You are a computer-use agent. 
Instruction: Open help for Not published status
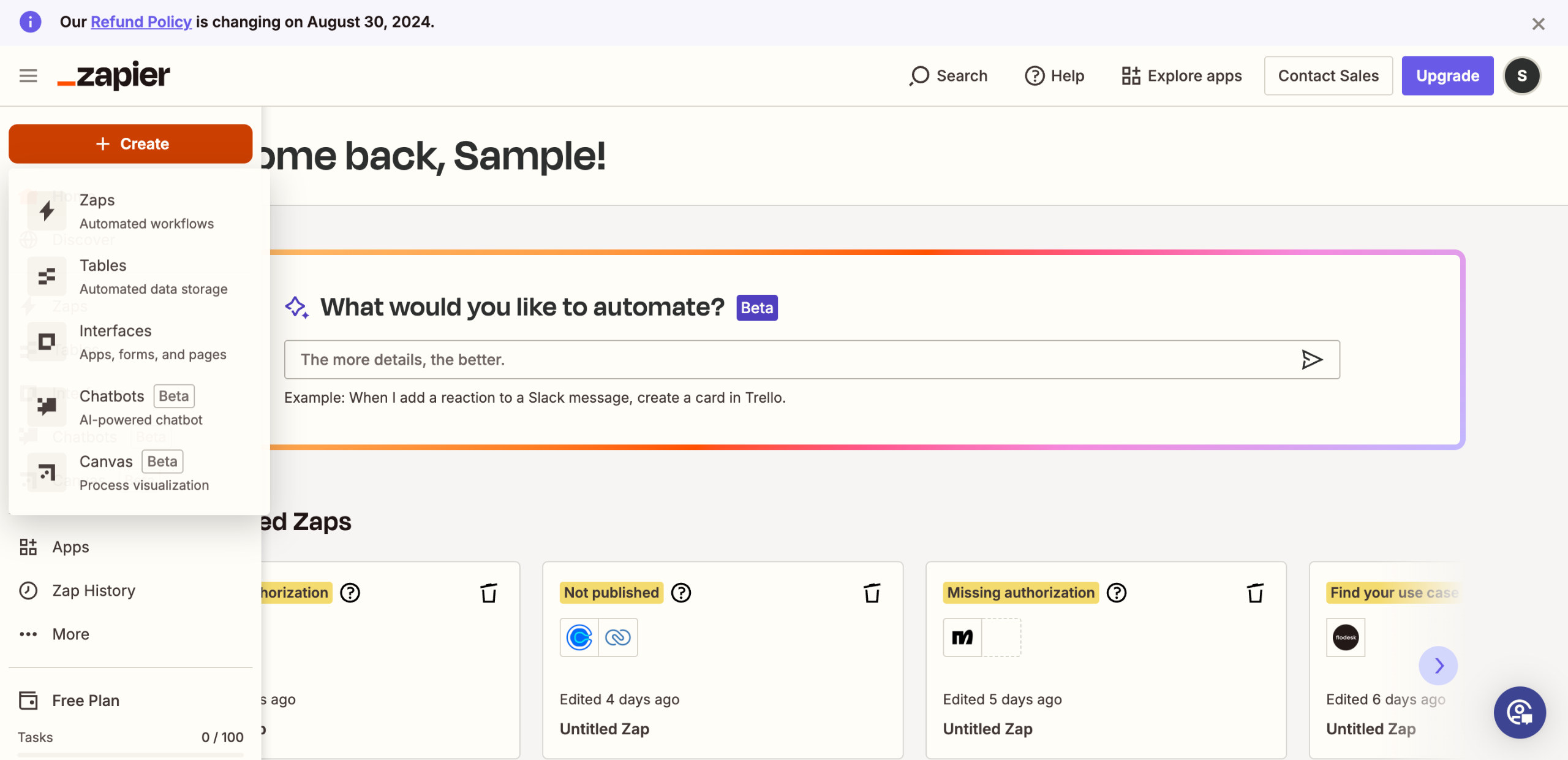[x=680, y=593]
